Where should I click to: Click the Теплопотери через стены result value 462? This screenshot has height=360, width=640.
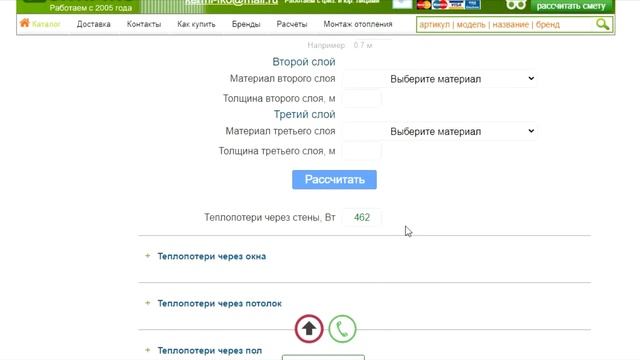pyautogui.click(x=362, y=218)
